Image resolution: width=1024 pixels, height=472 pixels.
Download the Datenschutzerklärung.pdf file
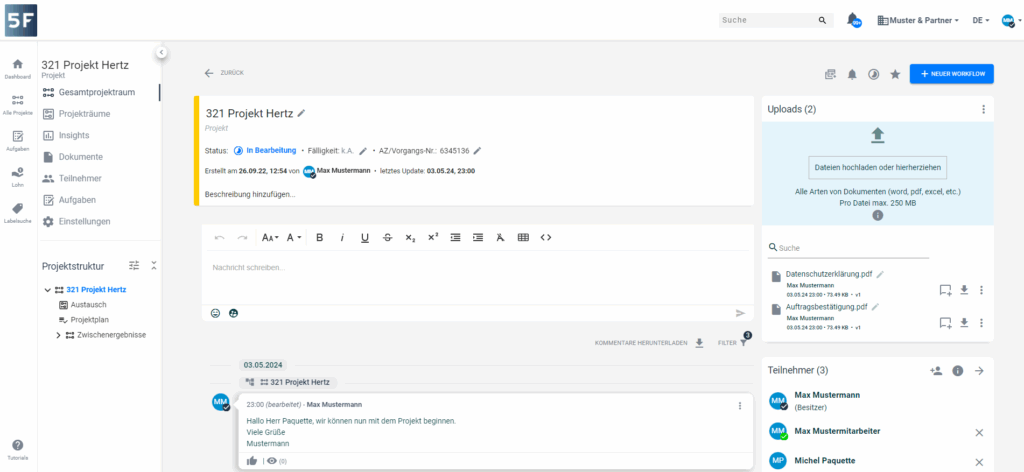964,290
